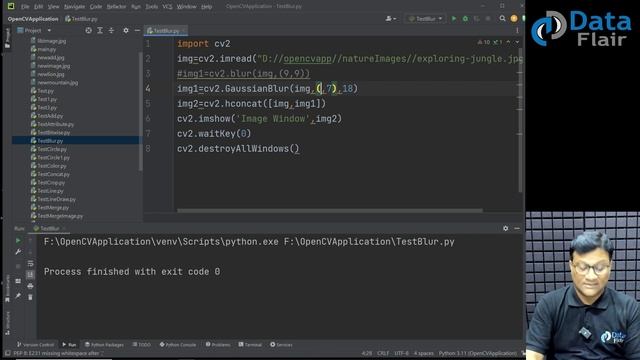Expand all icon in Project panel header

100,31
